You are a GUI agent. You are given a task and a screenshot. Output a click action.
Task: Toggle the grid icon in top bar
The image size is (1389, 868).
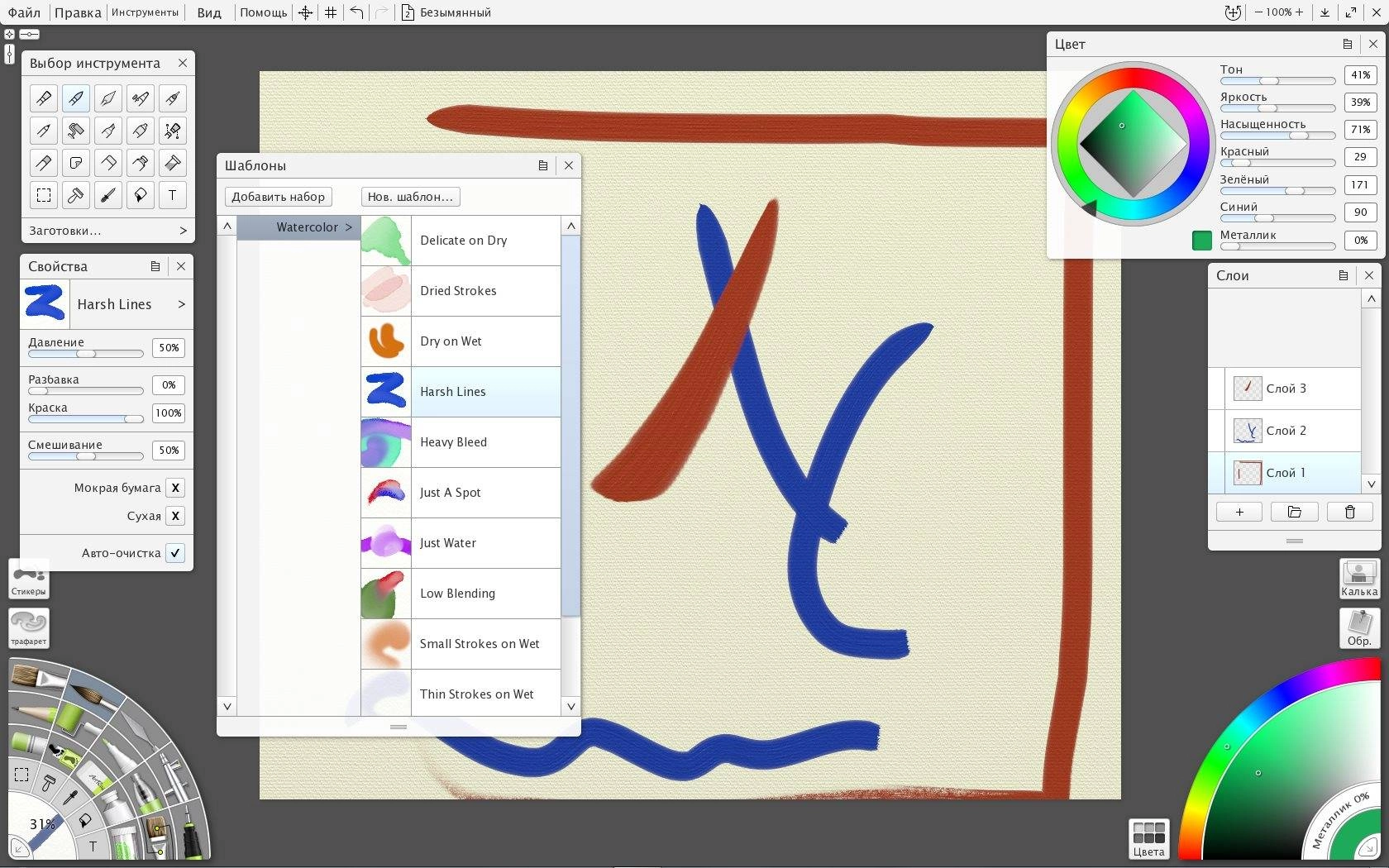click(331, 12)
